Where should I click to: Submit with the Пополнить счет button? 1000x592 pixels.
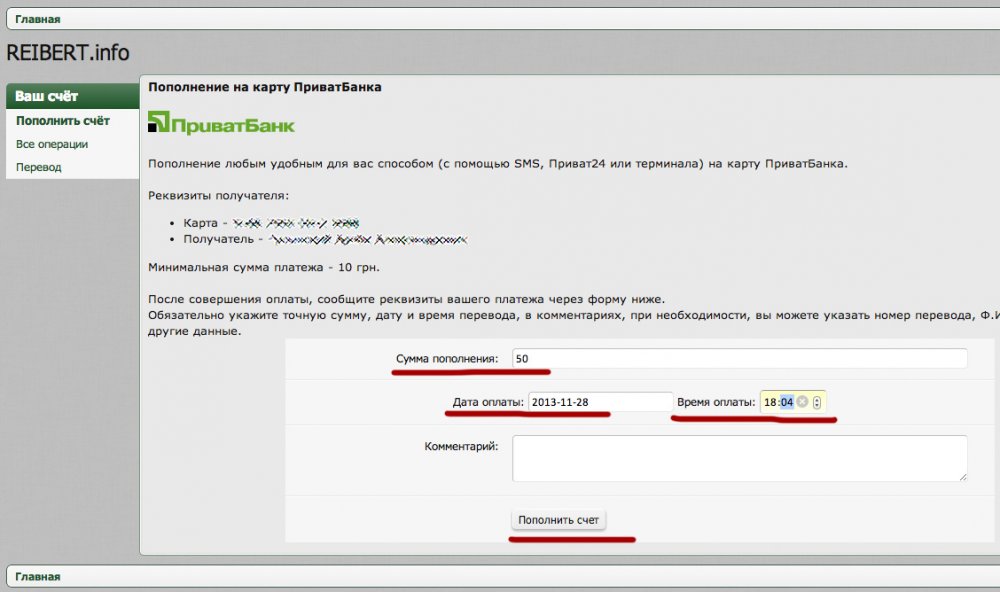pyautogui.click(x=558, y=520)
